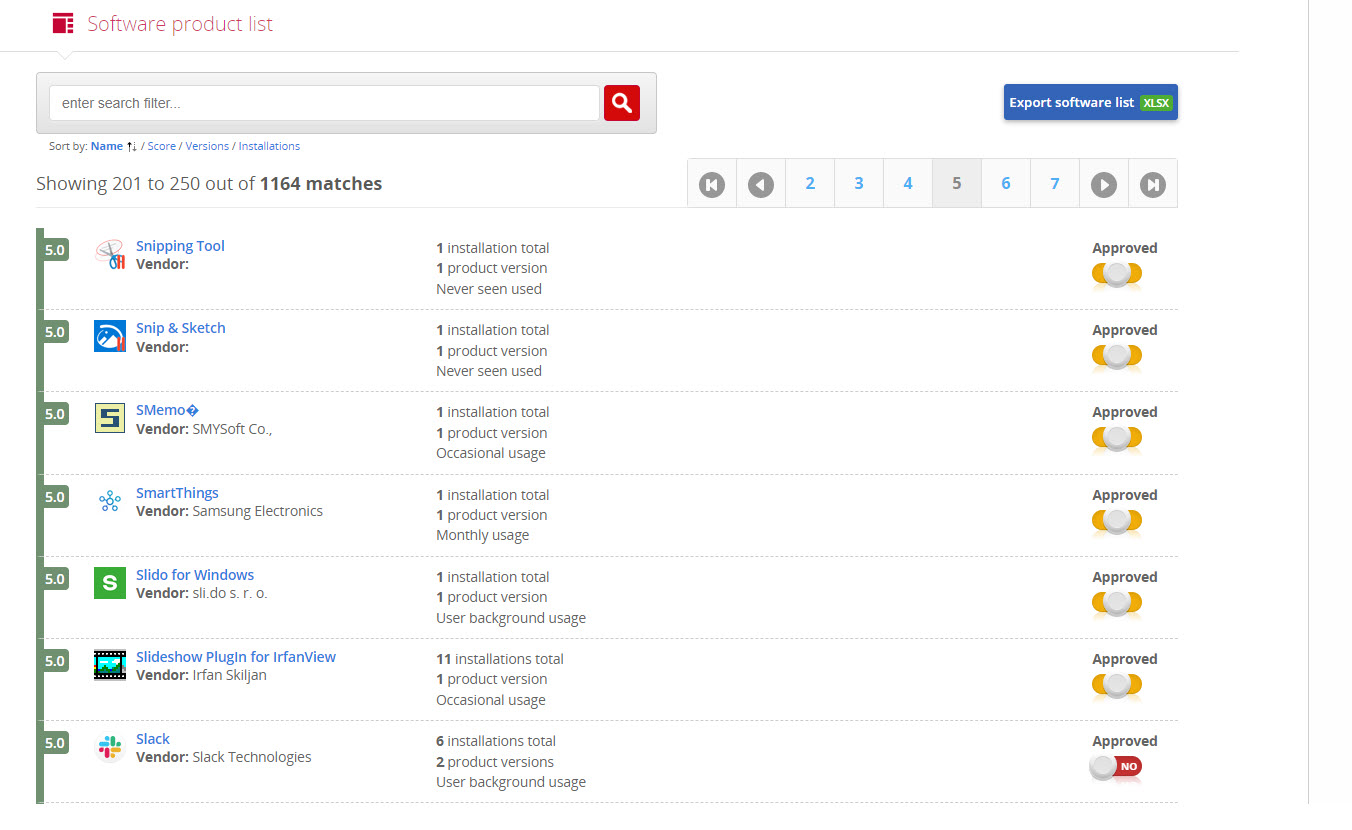Viewport: 1352px width, 830px height.
Task: Sort the list by Installations
Action: pyautogui.click(x=269, y=146)
